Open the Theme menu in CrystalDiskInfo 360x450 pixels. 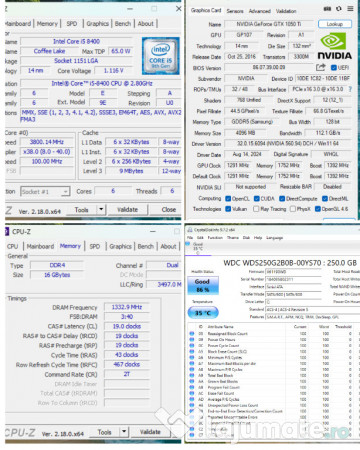click(233, 238)
